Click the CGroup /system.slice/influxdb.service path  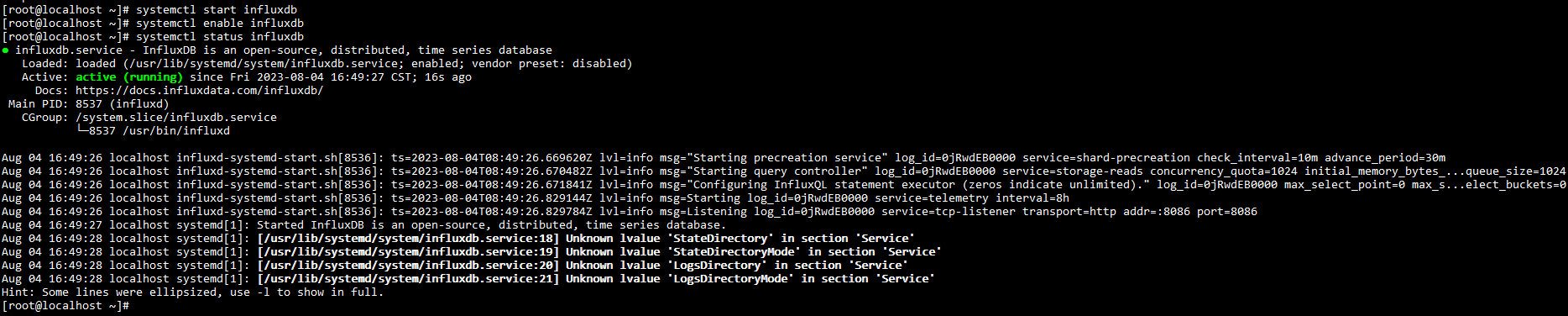coord(176,118)
